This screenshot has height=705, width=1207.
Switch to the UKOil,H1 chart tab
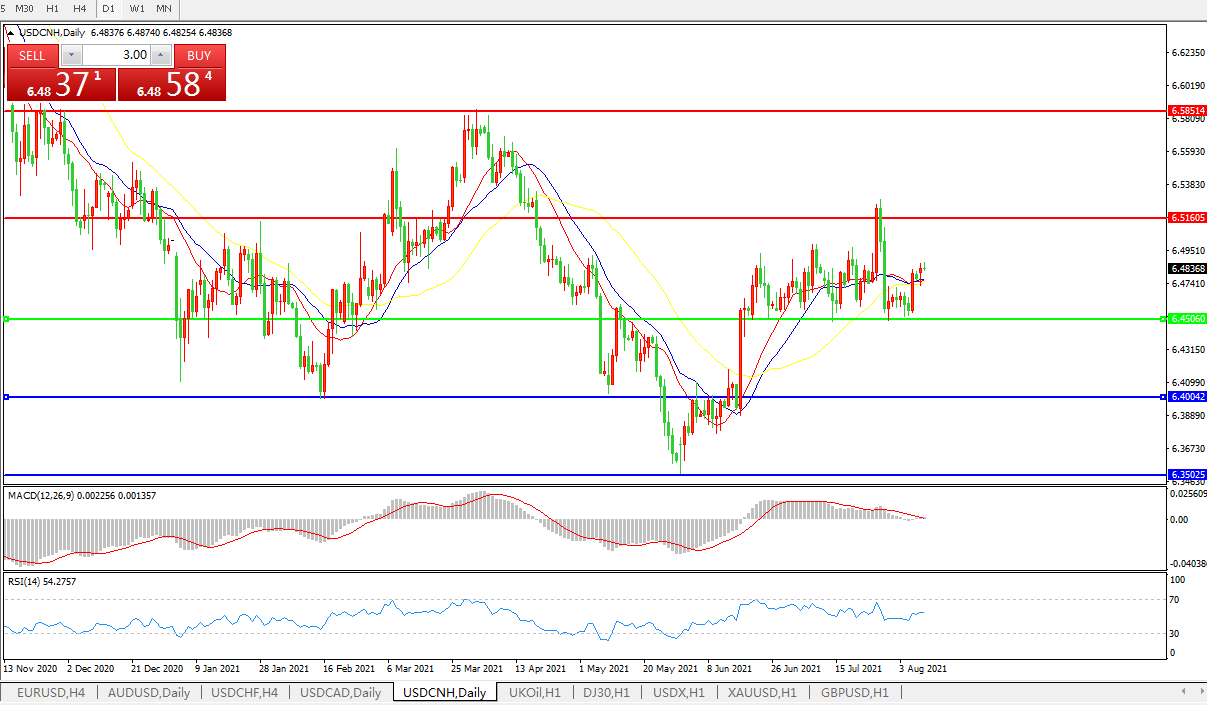pos(535,693)
